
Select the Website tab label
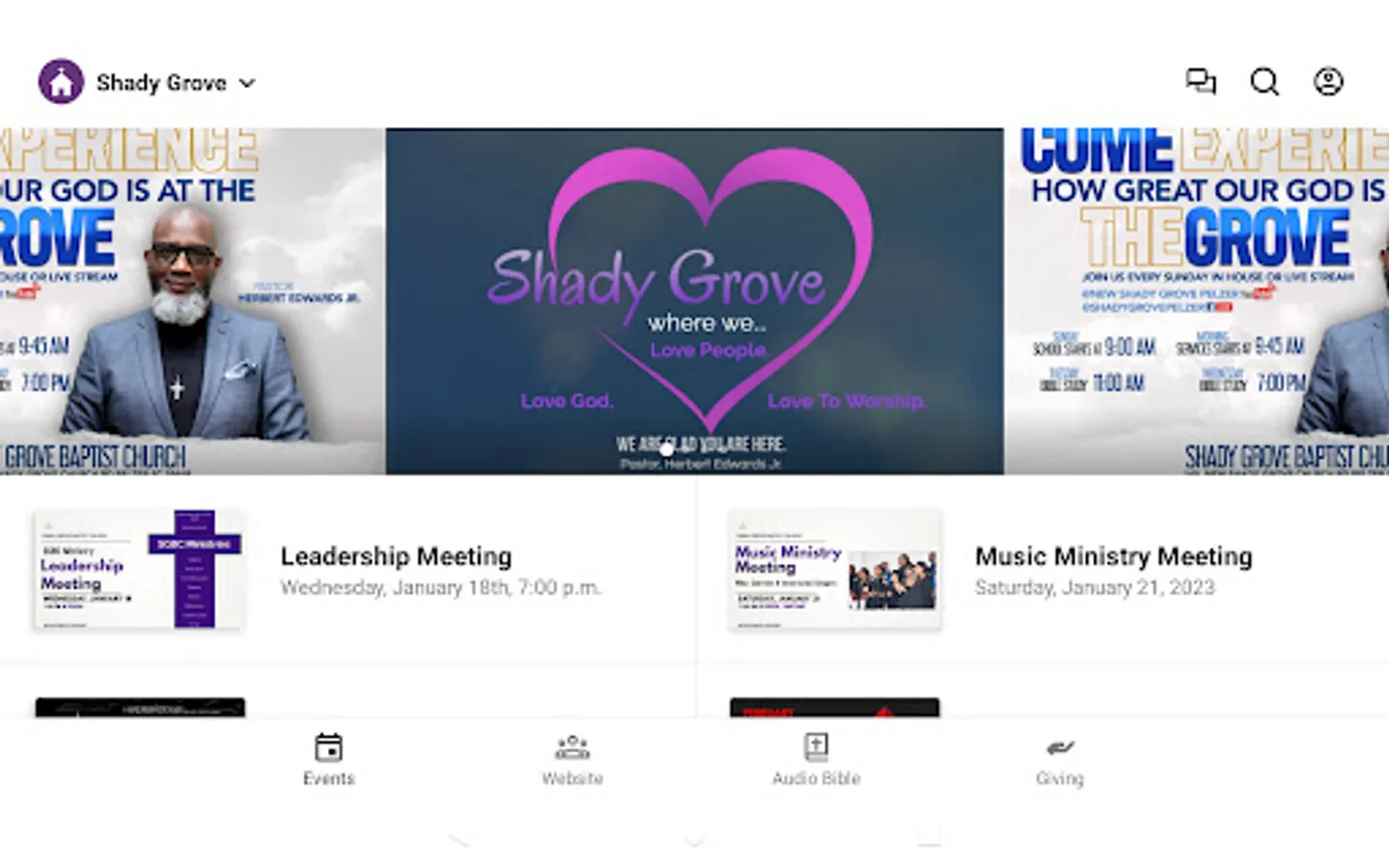[572, 778]
